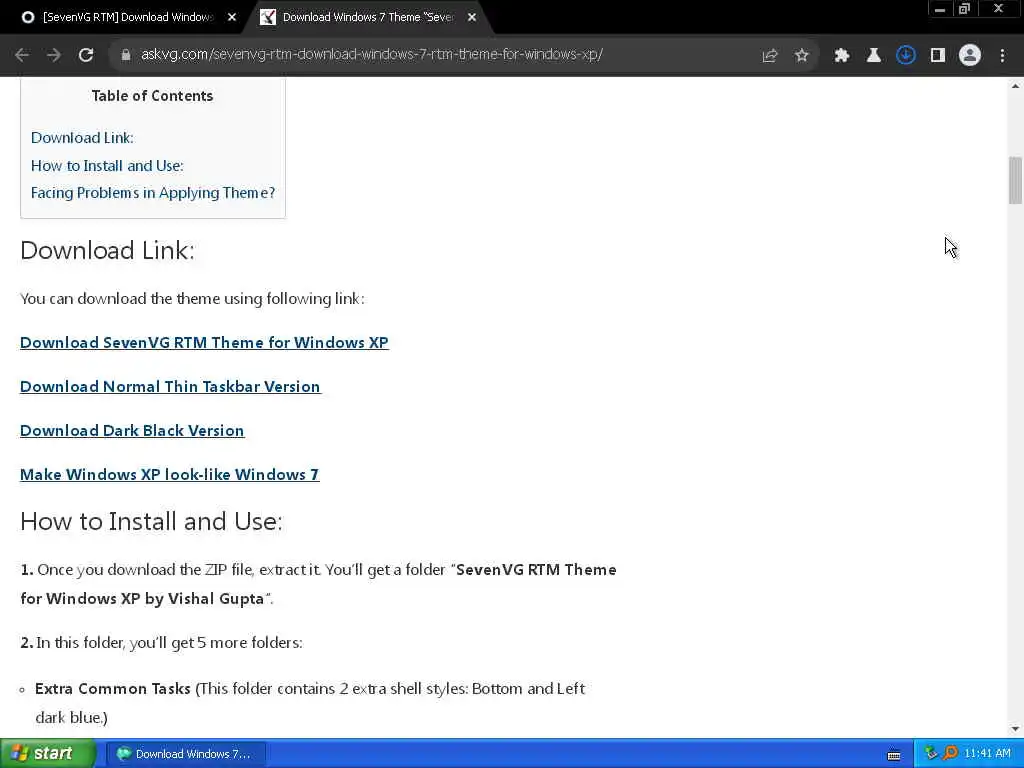1024x768 pixels.
Task: Open Download Dark Black Version link
Action: pyautogui.click(x=133, y=430)
